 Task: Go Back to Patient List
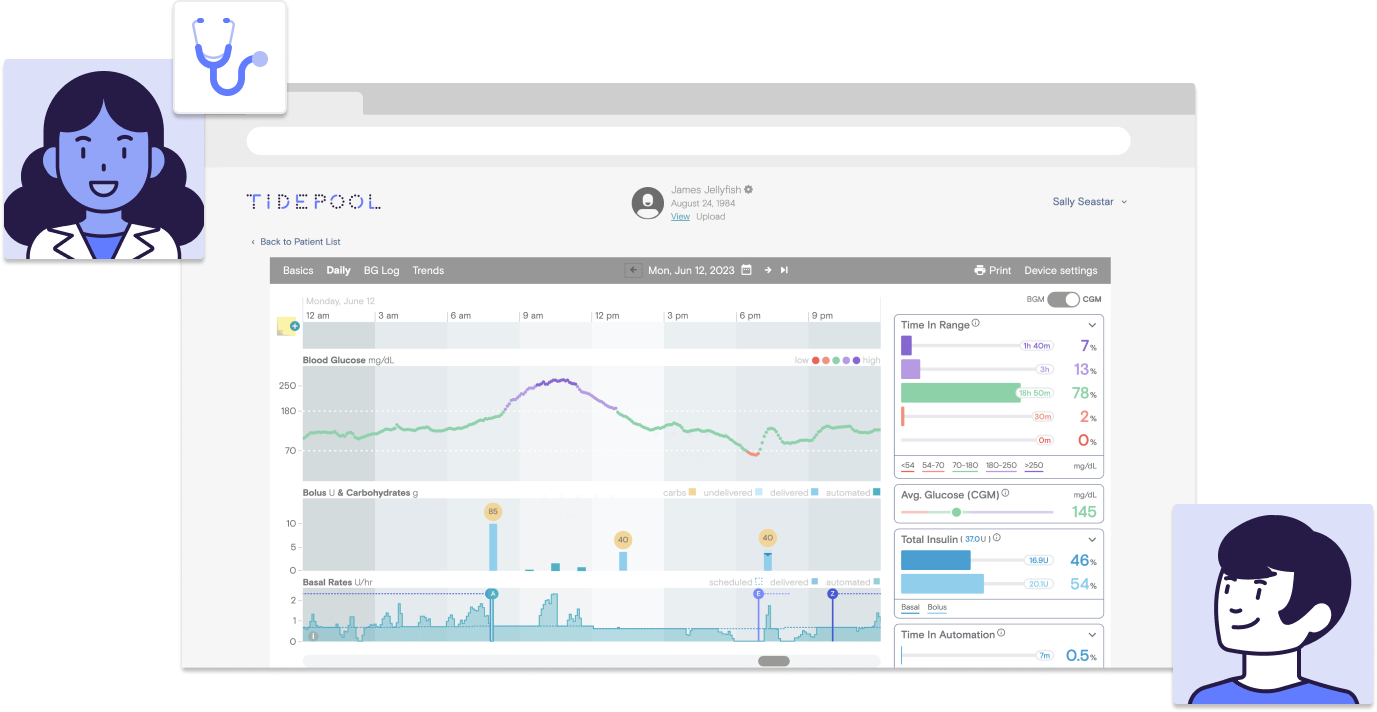pos(295,242)
